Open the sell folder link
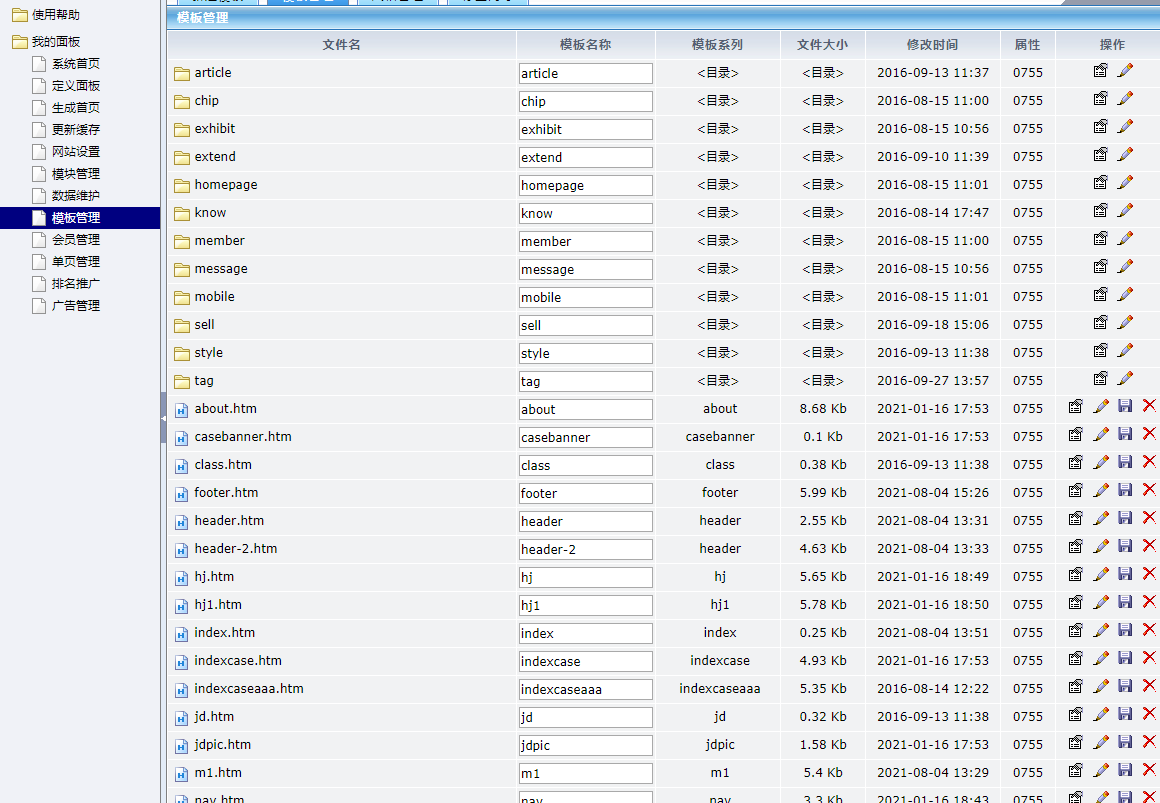The height and width of the screenshot is (803, 1160). [204, 325]
